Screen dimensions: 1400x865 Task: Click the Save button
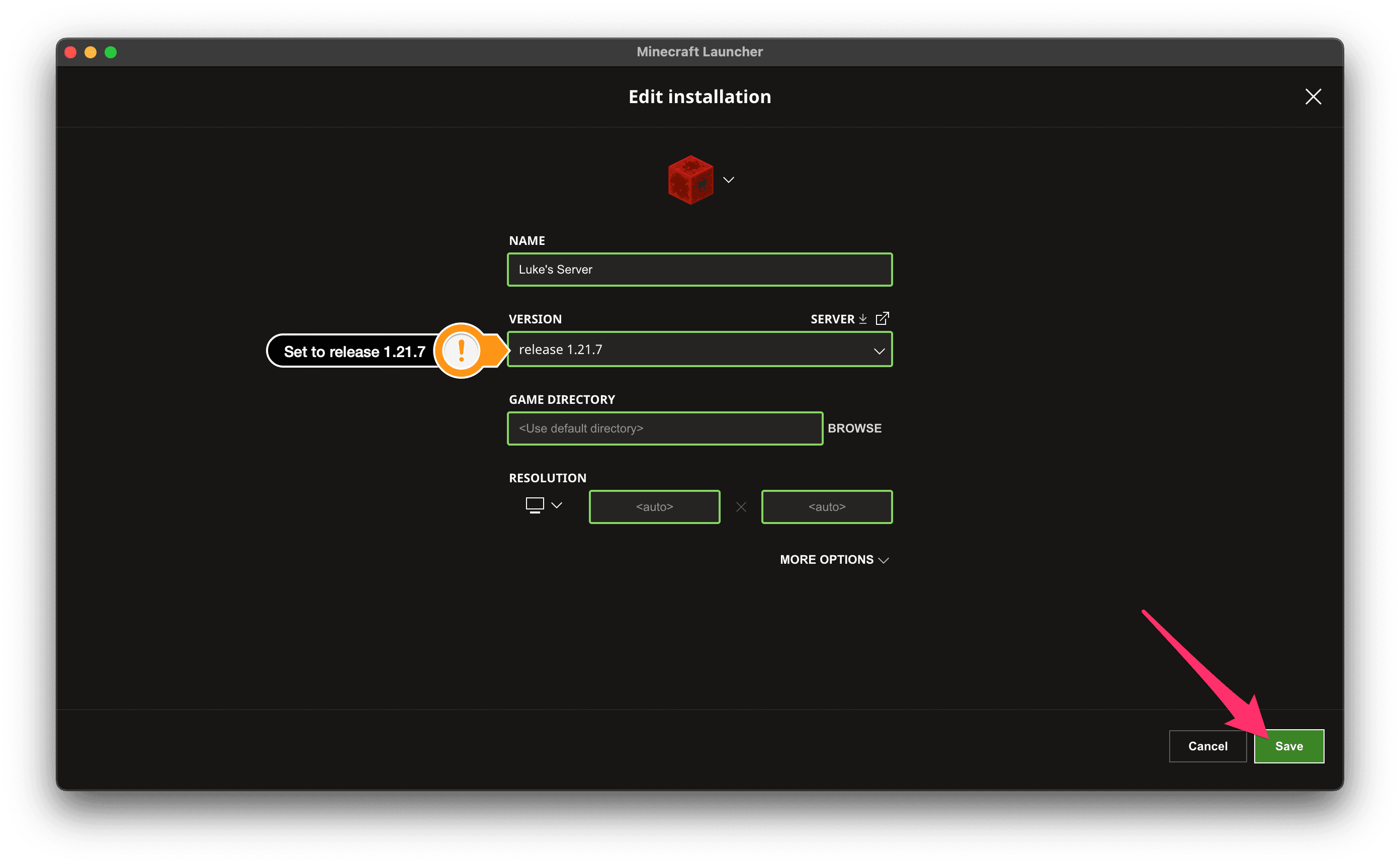coord(1288,746)
